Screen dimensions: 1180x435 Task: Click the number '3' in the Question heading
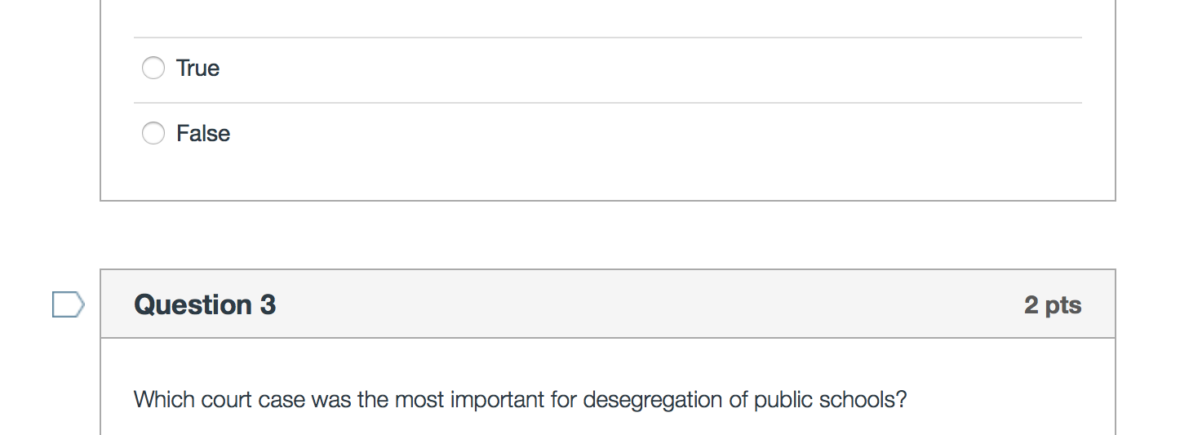click(269, 305)
